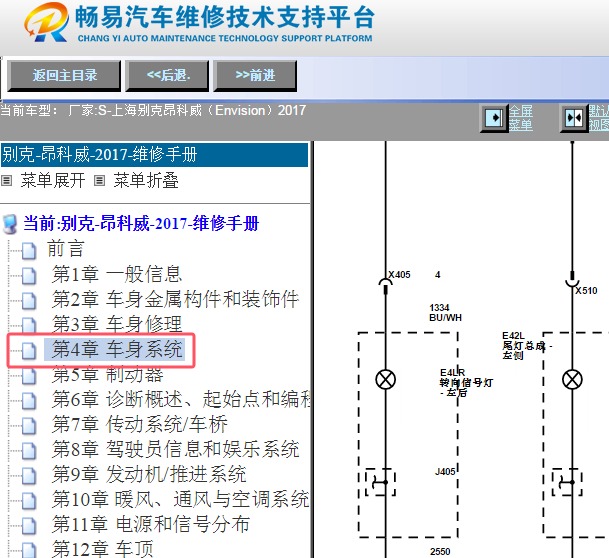The width and height of the screenshot is (609, 558).
Task: Click the page icon beside 第5章
Action: coord(29,375)
